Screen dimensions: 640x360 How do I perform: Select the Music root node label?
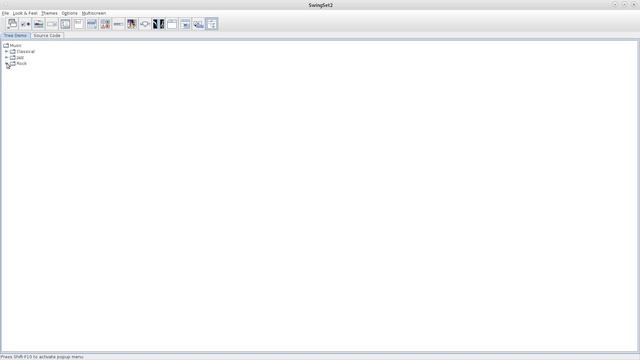point(16,46)
